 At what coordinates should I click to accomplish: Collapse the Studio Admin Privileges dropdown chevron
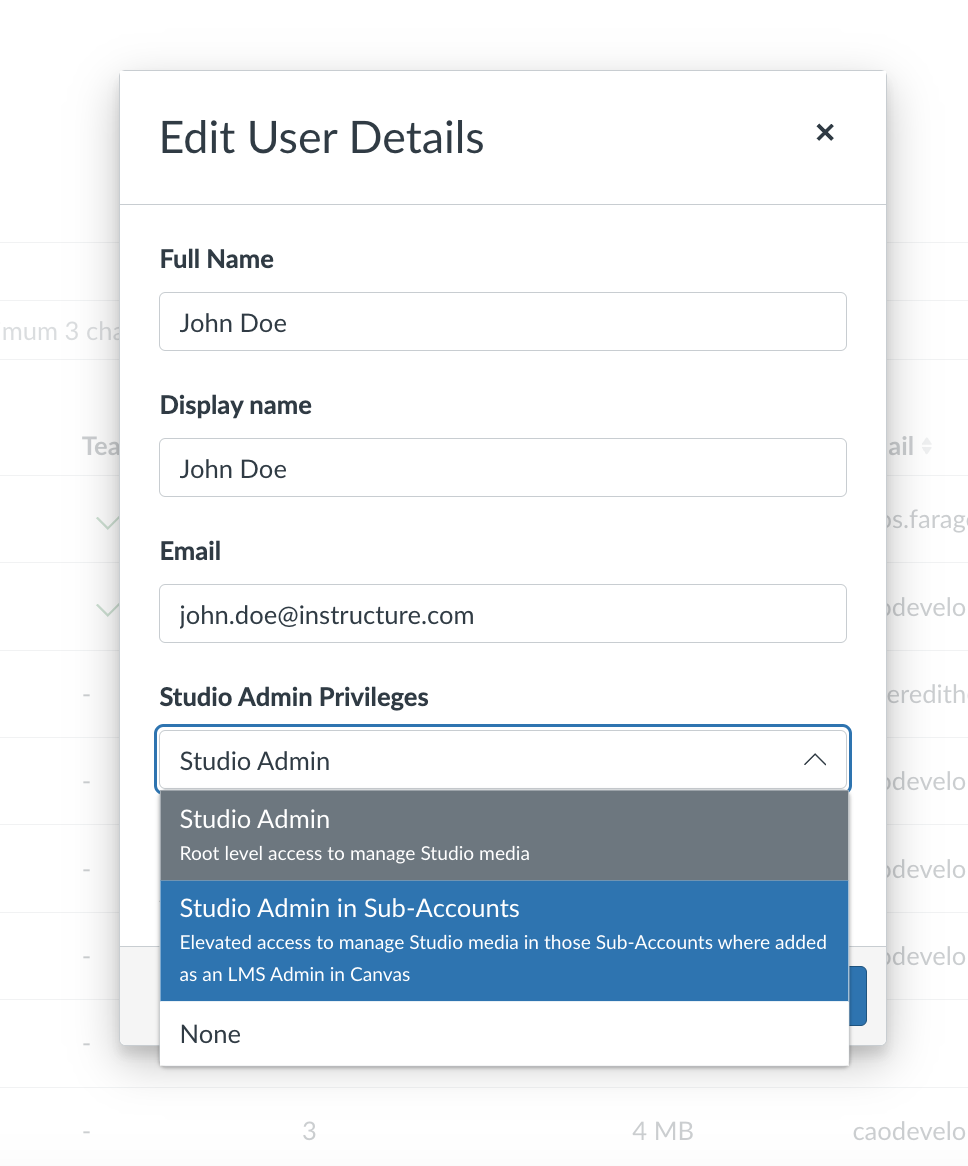(815, 759)
